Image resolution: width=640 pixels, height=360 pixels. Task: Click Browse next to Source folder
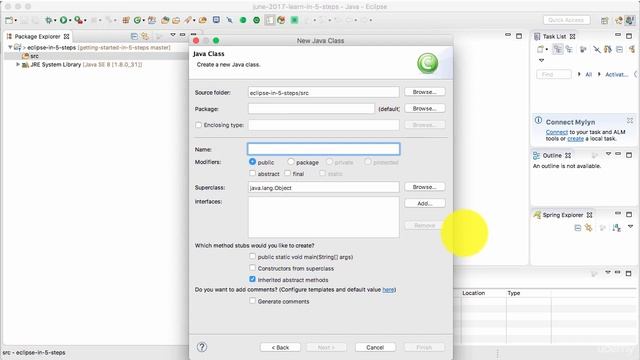424,92
